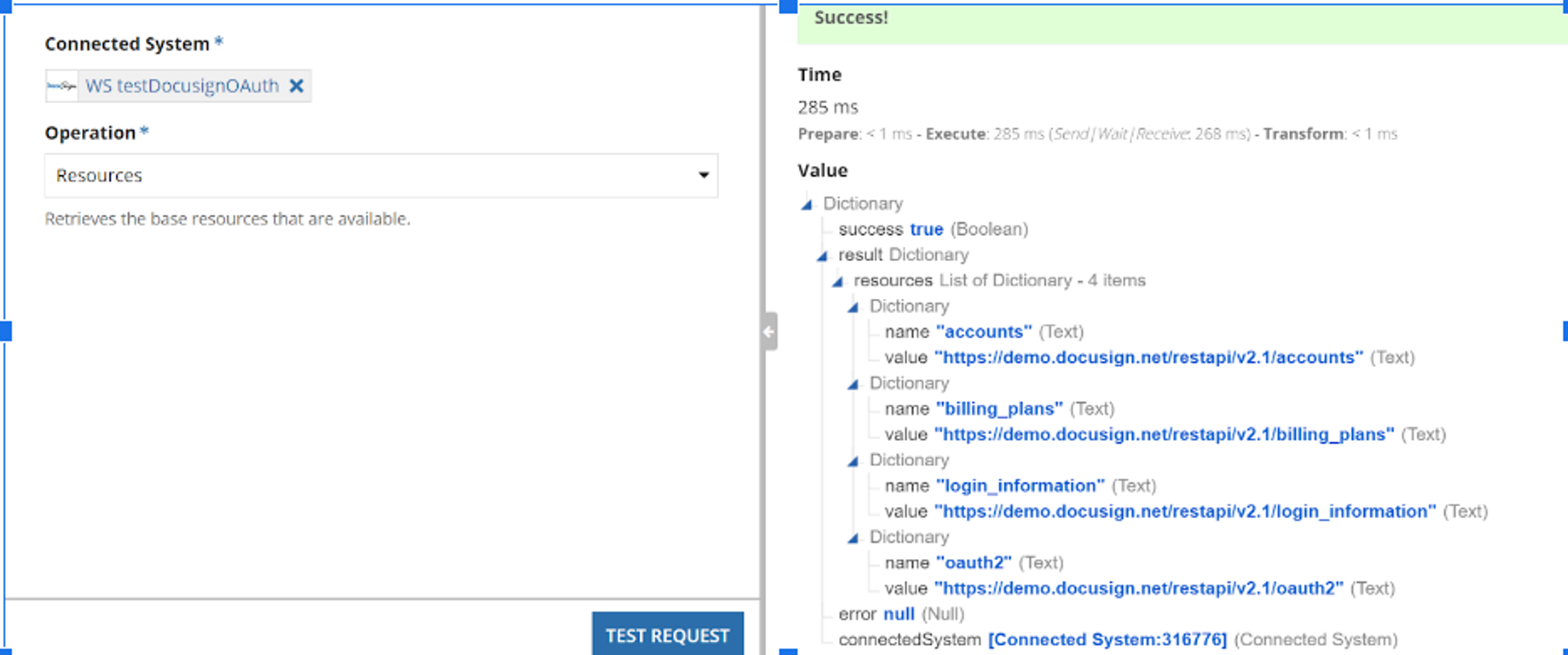Open the Connected System:316776 link
Image resolution: width=1568 pixels, height=655 pixels.
pos(1107,639)
